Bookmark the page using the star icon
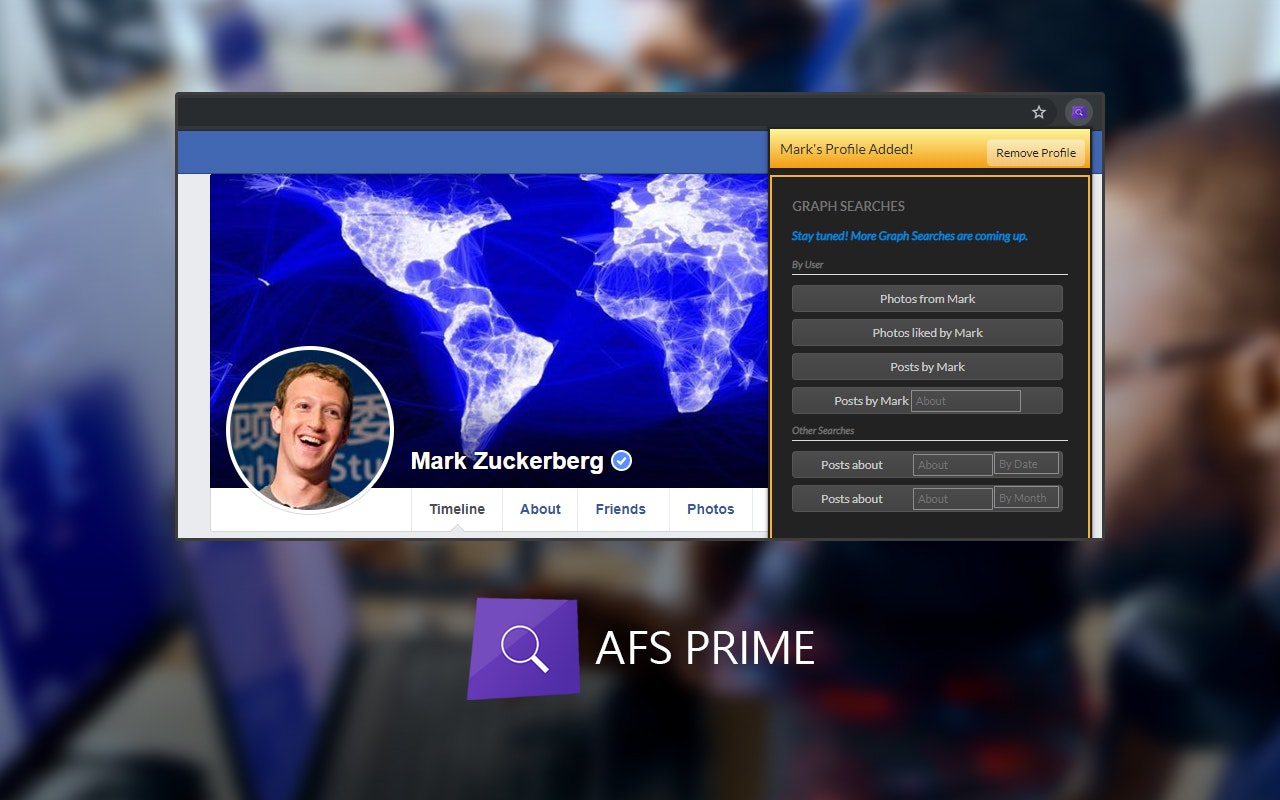1280x800 pixels. click(x=1038, y=112)
